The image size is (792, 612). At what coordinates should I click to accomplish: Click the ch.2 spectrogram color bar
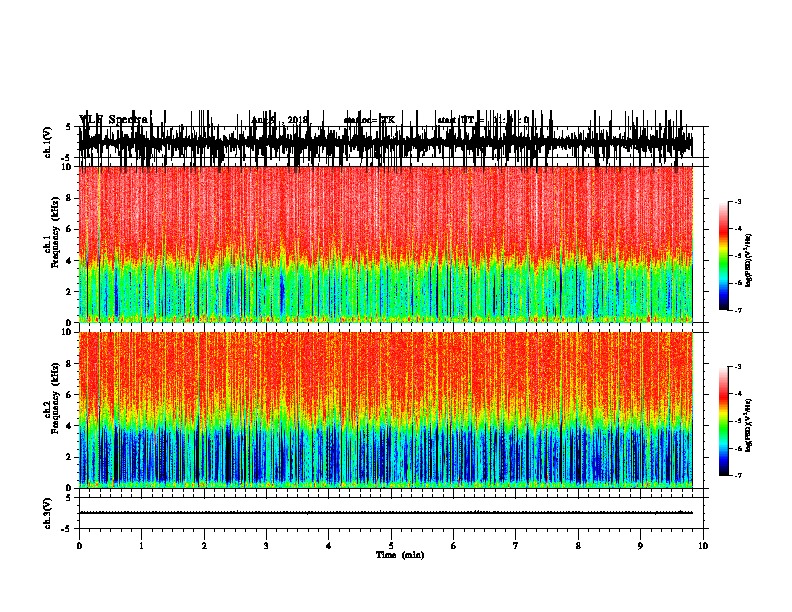(x=724, y=421)
